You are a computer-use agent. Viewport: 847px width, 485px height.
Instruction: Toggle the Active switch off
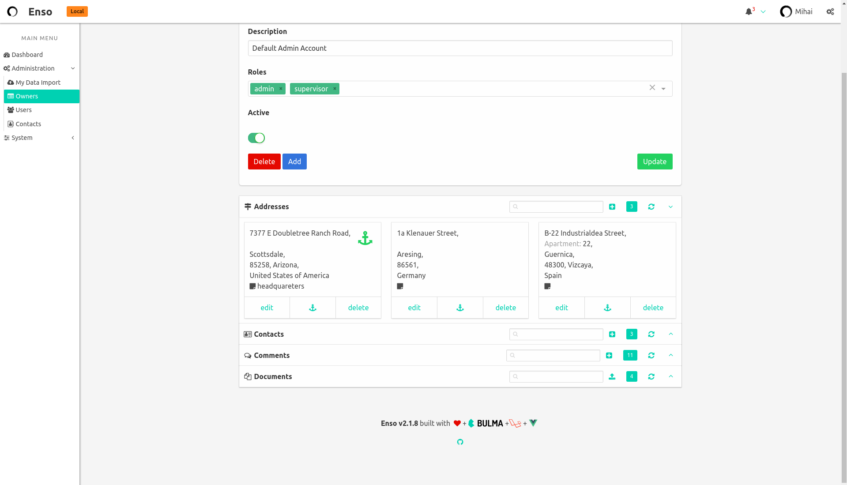[257, 138]
